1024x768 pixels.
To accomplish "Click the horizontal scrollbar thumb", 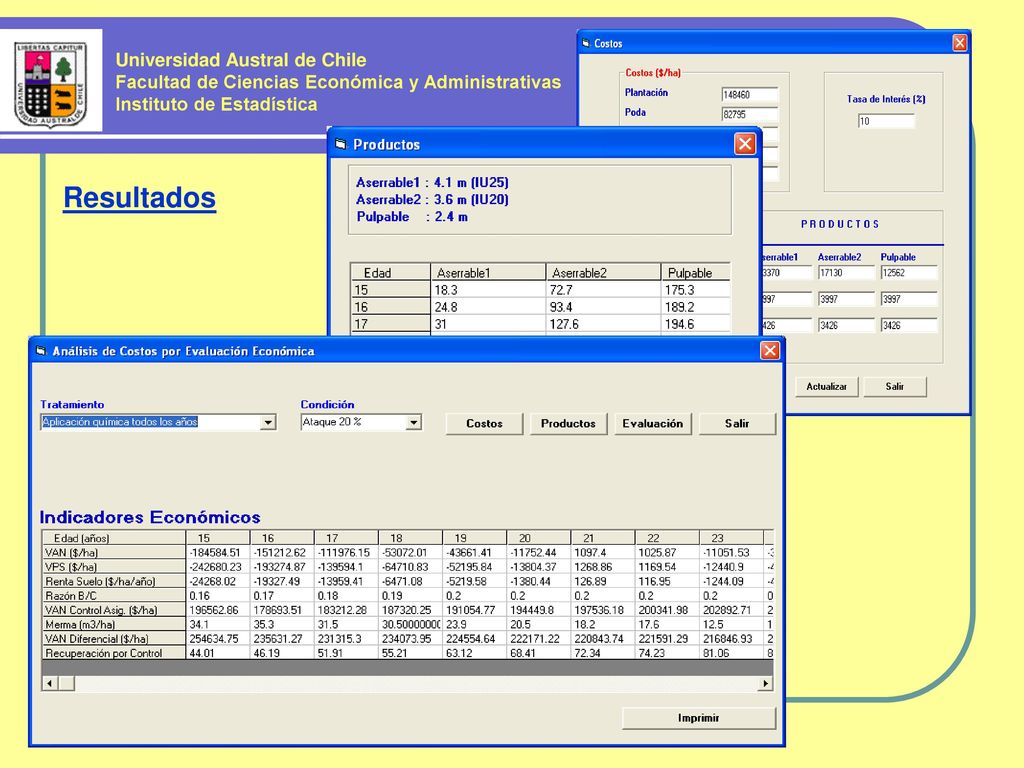I will pyautogui.click(x=66, y=684).
